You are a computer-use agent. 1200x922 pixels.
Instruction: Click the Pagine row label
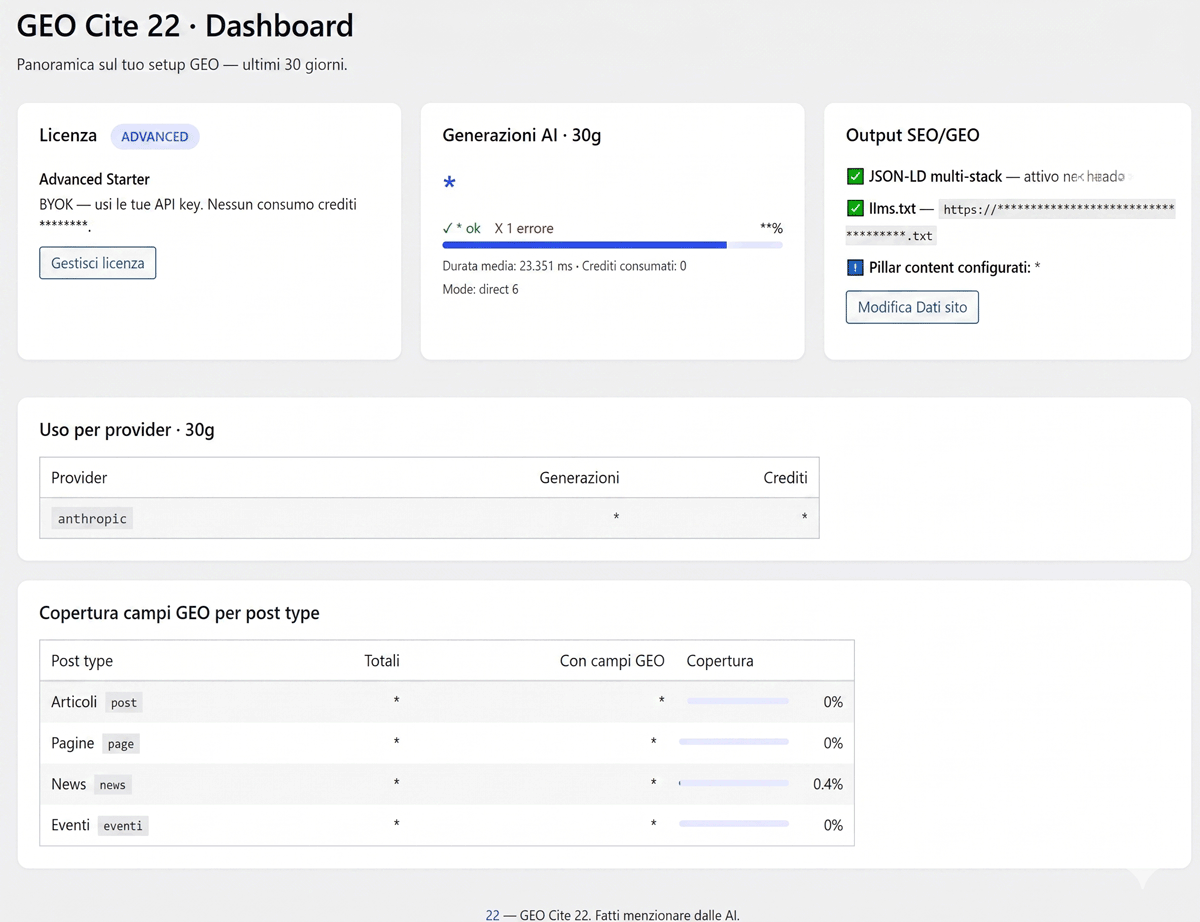[x=73, y=743]
